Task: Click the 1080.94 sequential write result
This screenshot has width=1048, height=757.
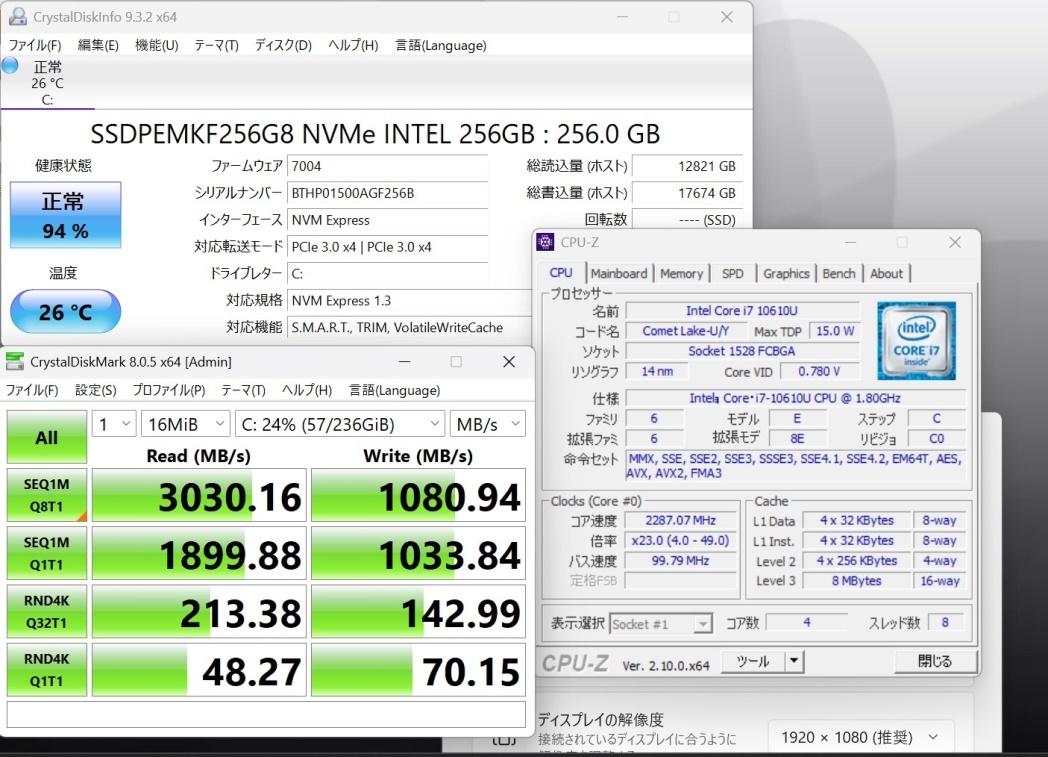Action: pyautogui.click(x=418, y=495)
